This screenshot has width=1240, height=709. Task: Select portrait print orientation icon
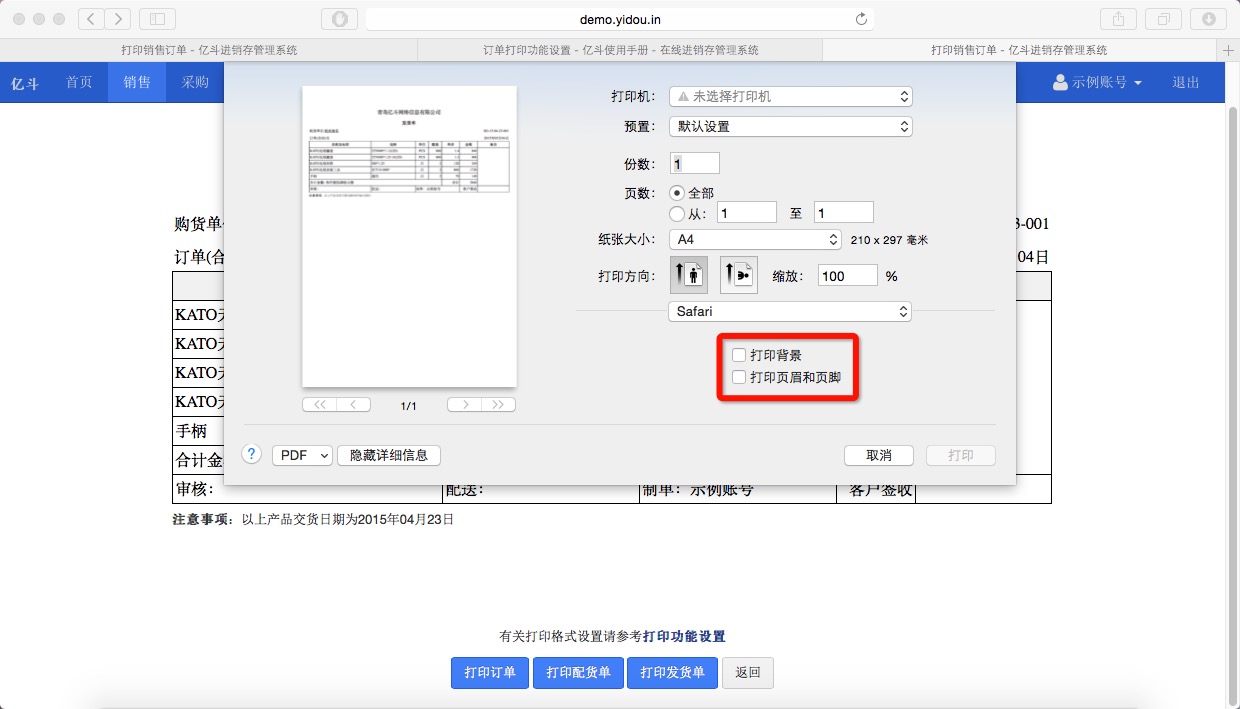pos(688,275)
